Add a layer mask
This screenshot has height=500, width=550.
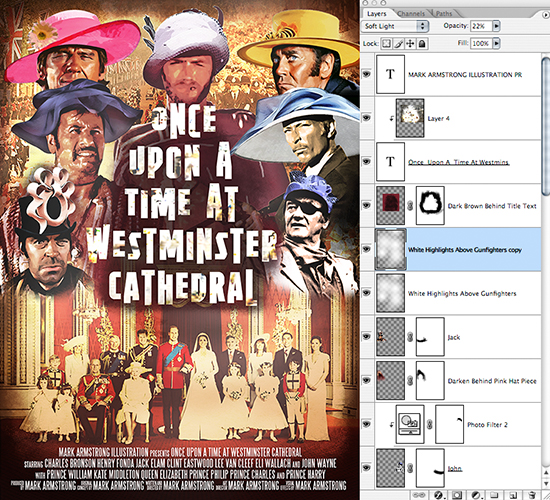[457, 495]
